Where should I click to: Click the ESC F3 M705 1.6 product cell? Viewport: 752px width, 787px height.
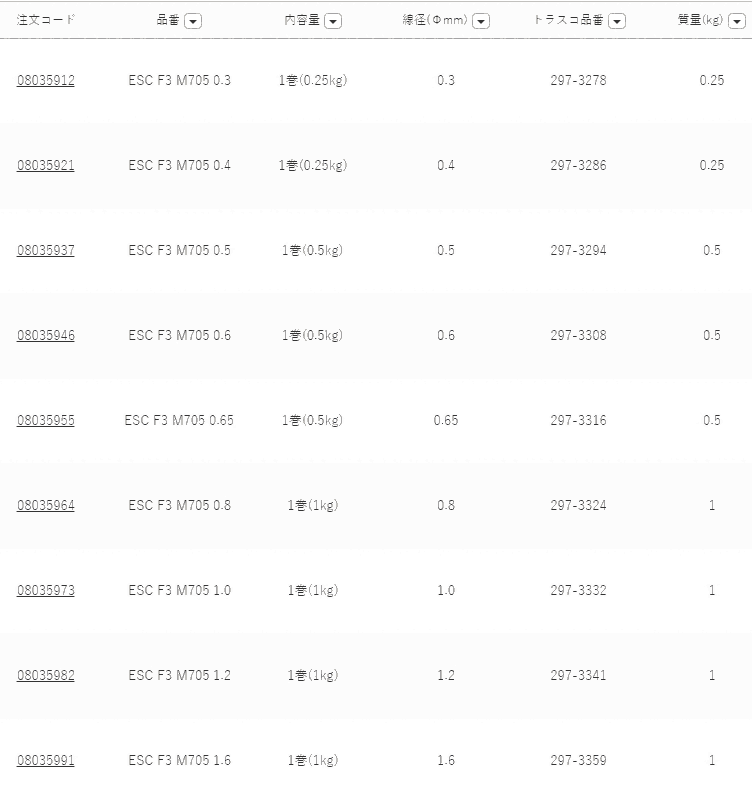(179, 760)
